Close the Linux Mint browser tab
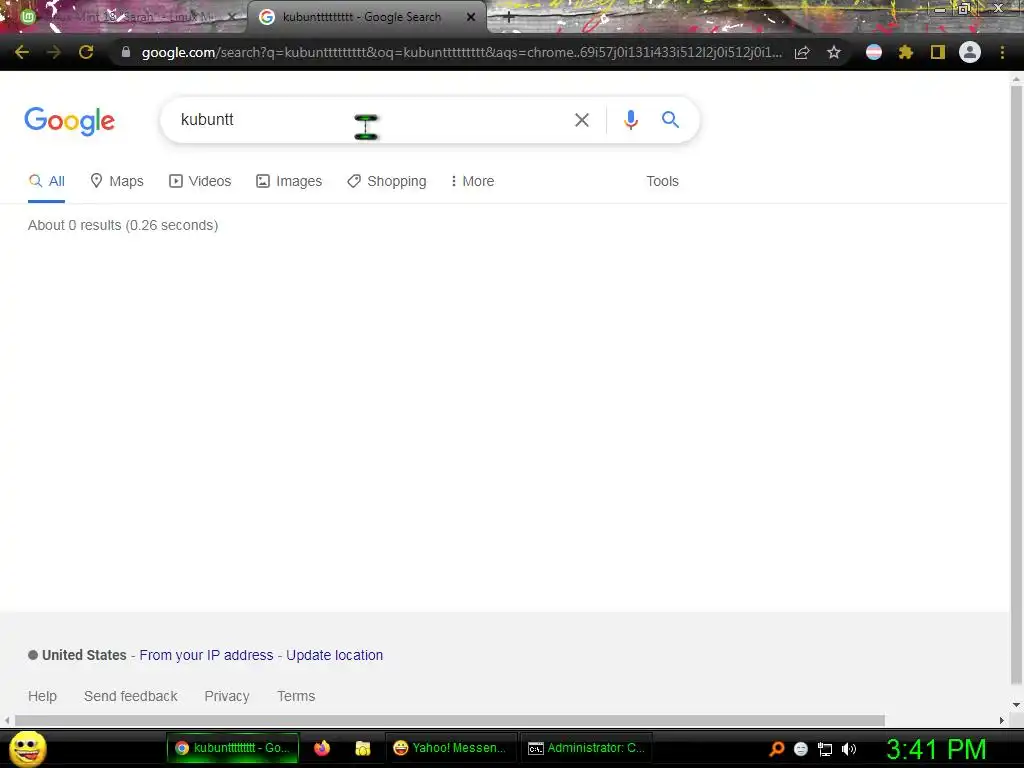The image size is (1024, 768). coord(231,17)
